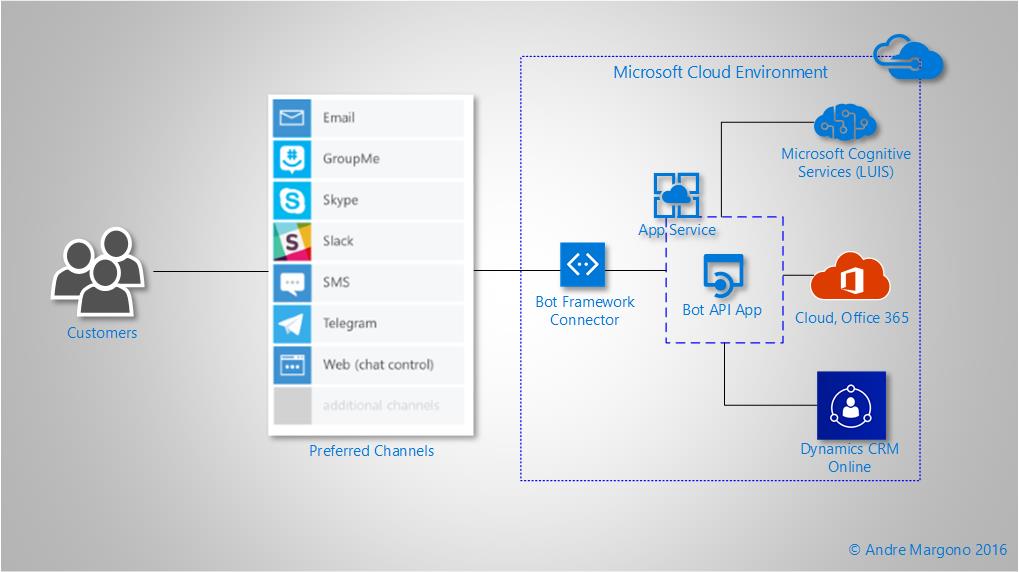1019x572 pixels.
Task: Click the Microsoft Cognitive Services (LUIS) label
Action: pyautogui.click(x=845, y=163)
